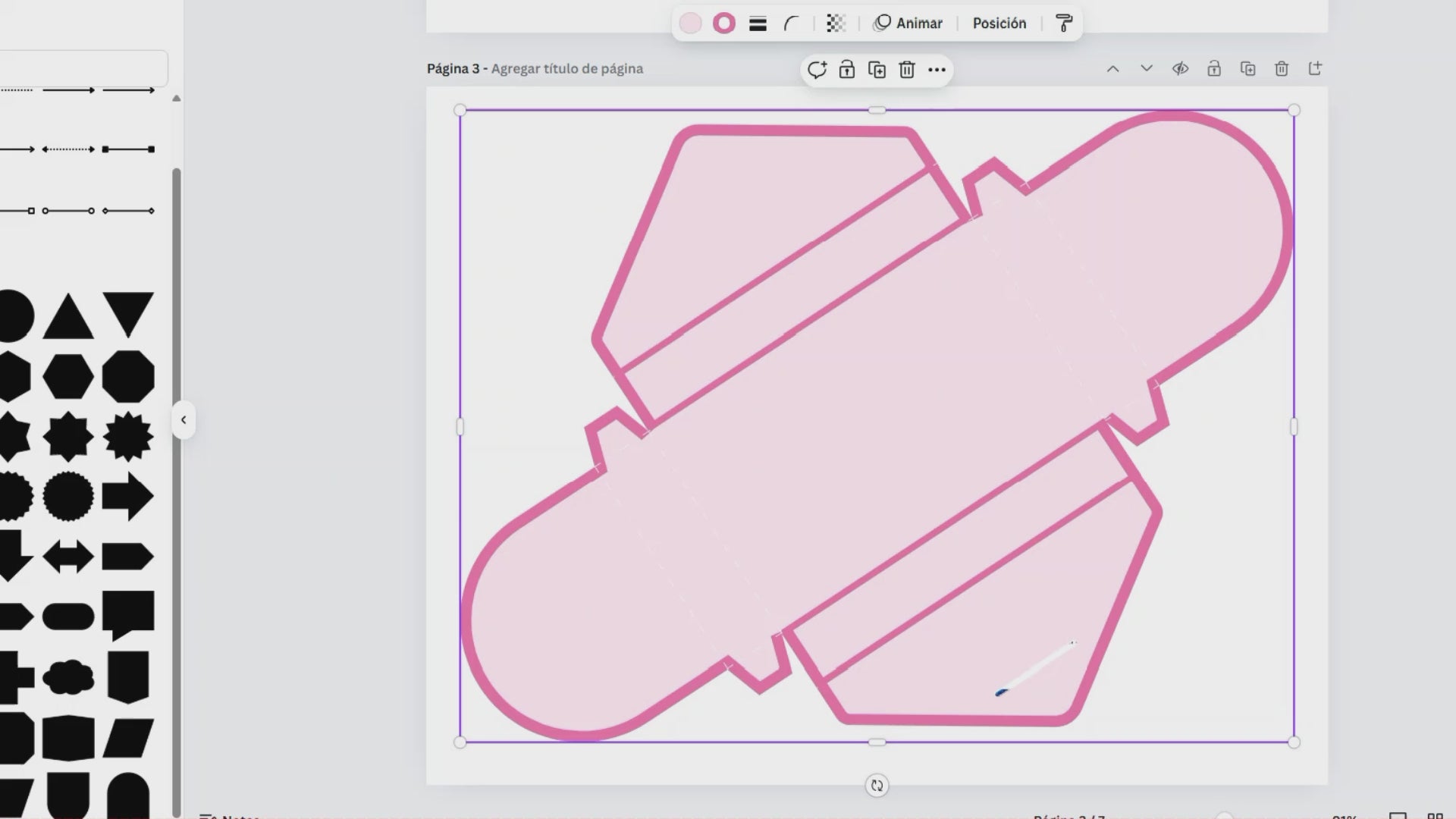
Task: Hide page 3 with the eye icon
Action: (x=1180, y=69)
